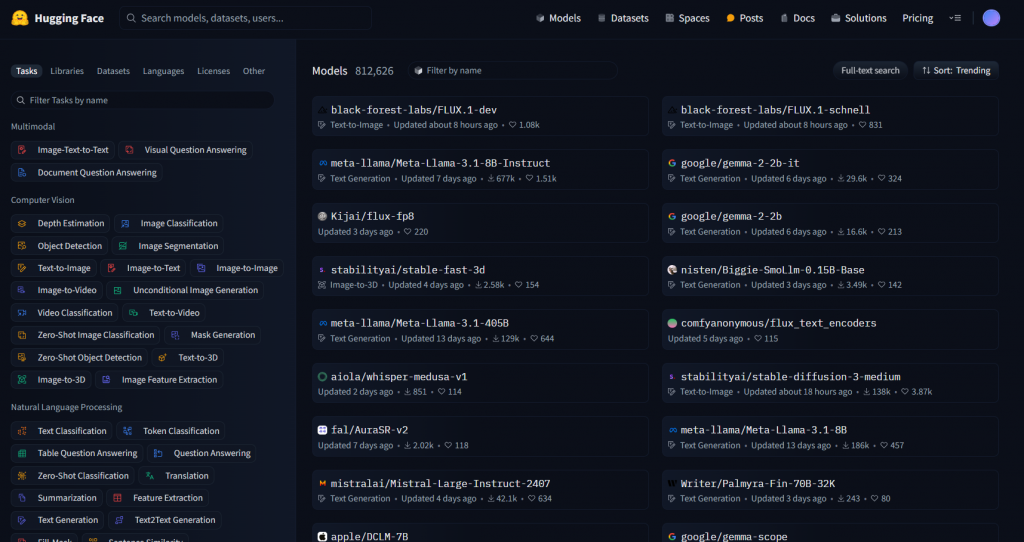Expand the extra navigation menu icon
This screenshot has height=542, width=1024.
955,18
